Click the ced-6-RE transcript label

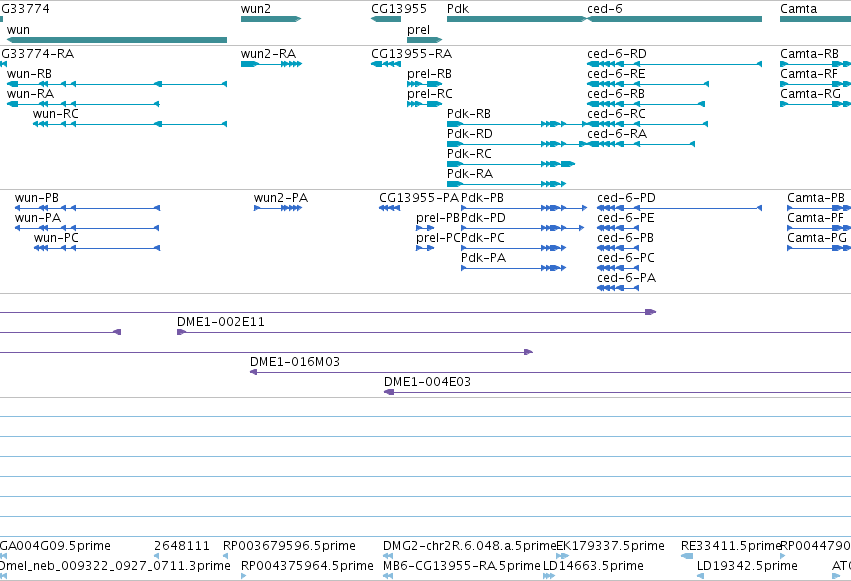pos(616,74)
